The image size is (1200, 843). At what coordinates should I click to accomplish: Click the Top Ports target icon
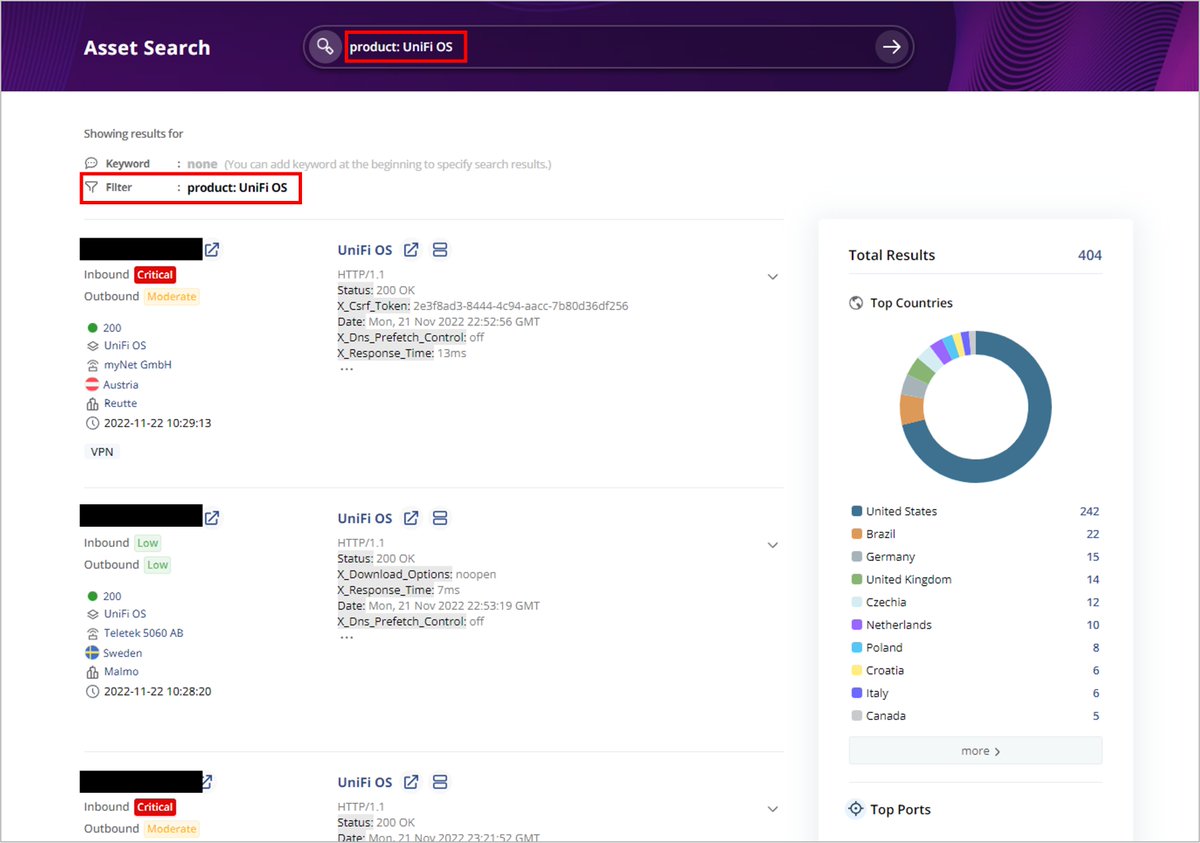coord(856,809)
